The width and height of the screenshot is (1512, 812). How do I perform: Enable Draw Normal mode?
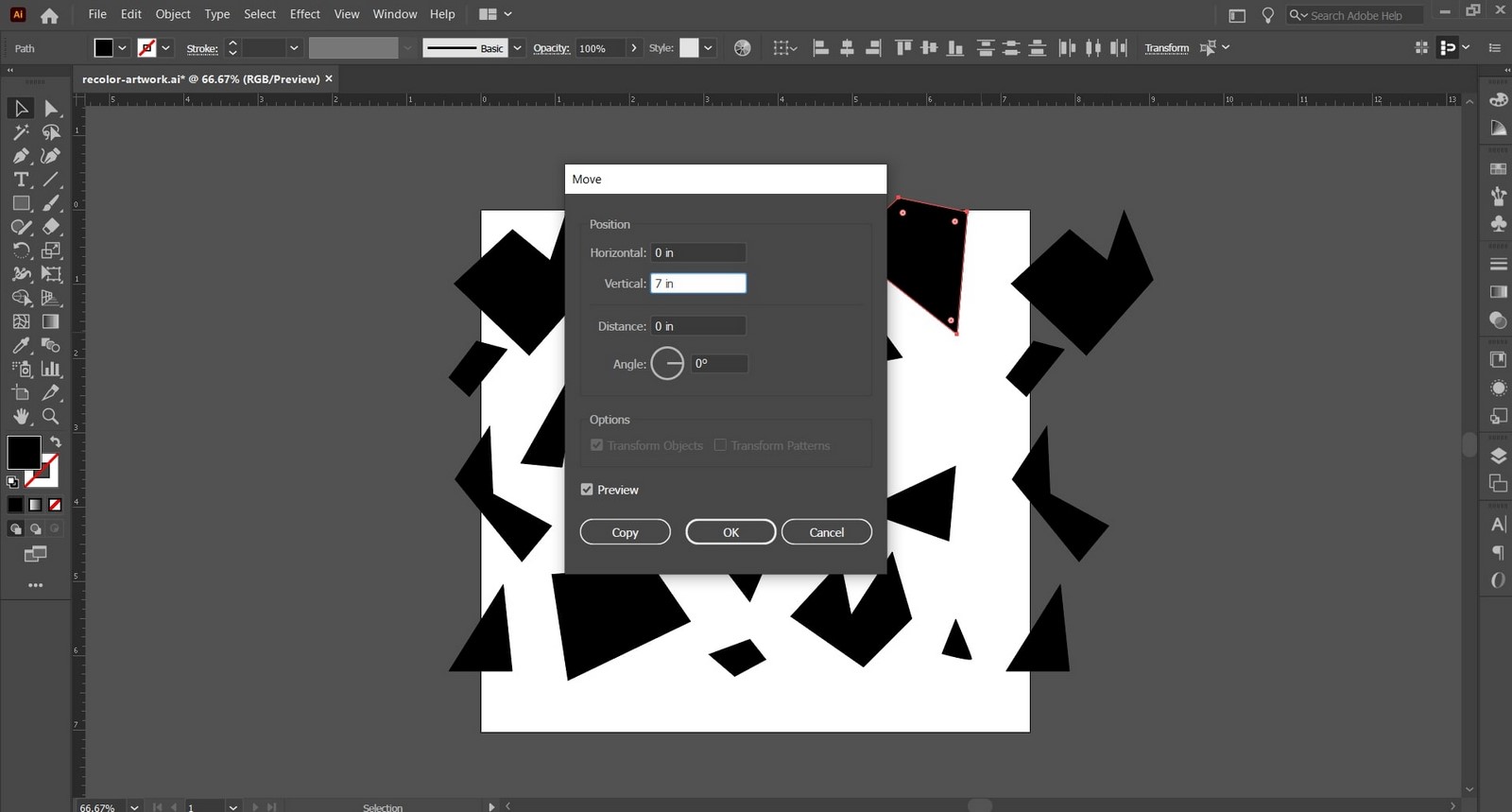15,529
